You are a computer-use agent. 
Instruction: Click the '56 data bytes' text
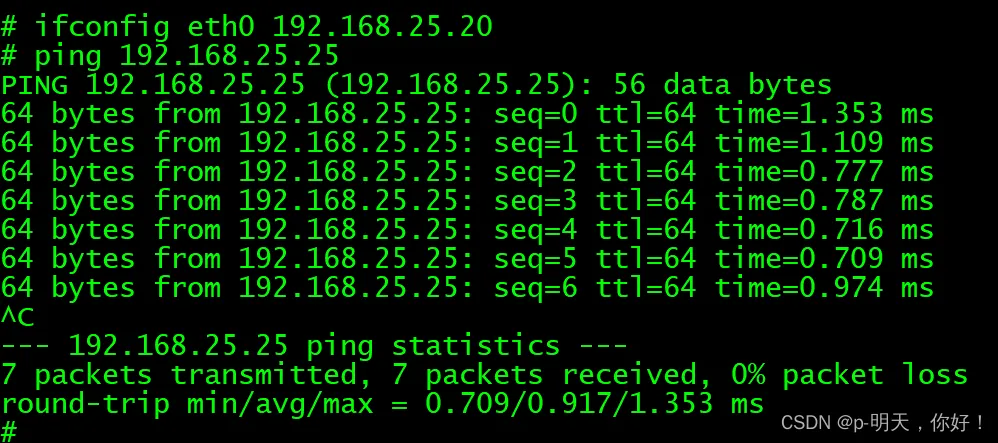pyautogui.click(x=722, y=84)
